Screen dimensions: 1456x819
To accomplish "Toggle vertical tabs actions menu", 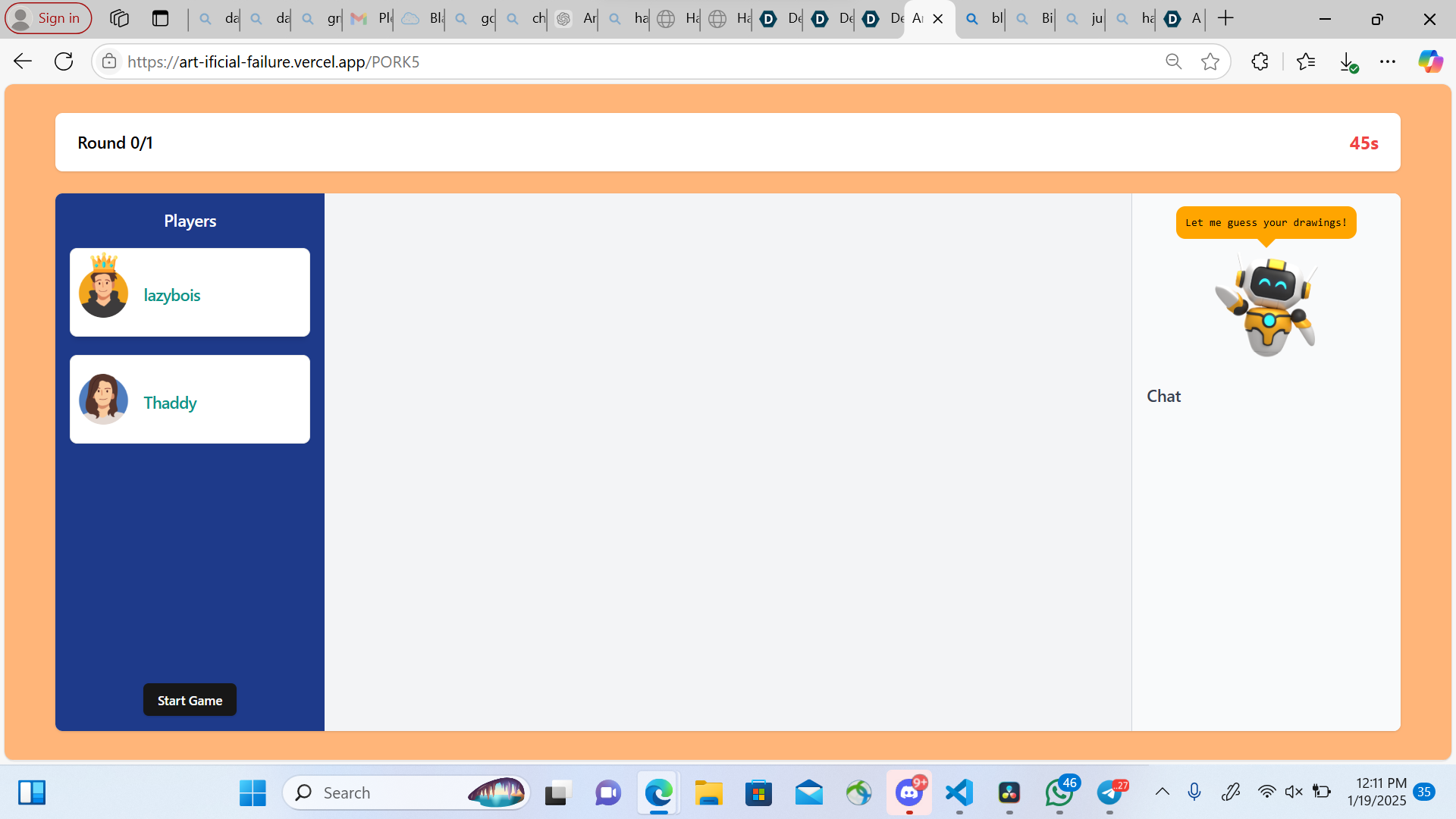I will tap(160, 18).
